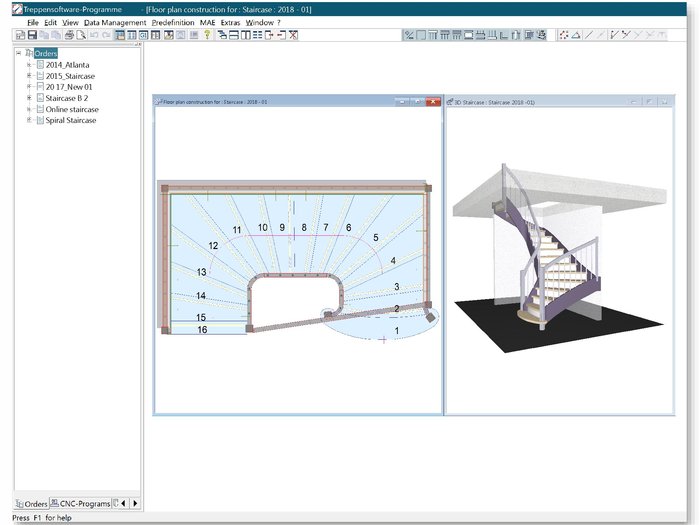The height and width of the screenshot is (525, 700).
Task: Expand the Online staircase tree node
Action: (x=29, y=109)
